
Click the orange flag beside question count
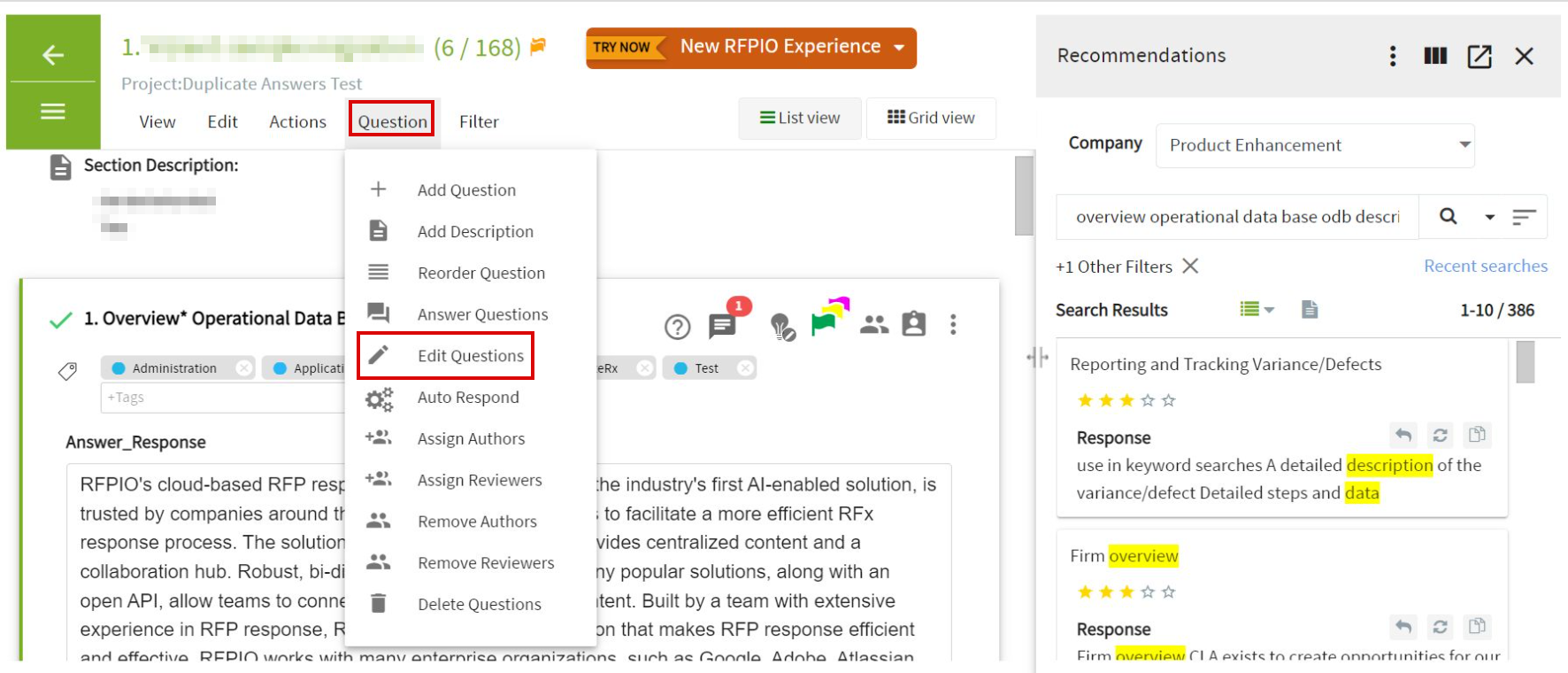pos(538,46)
